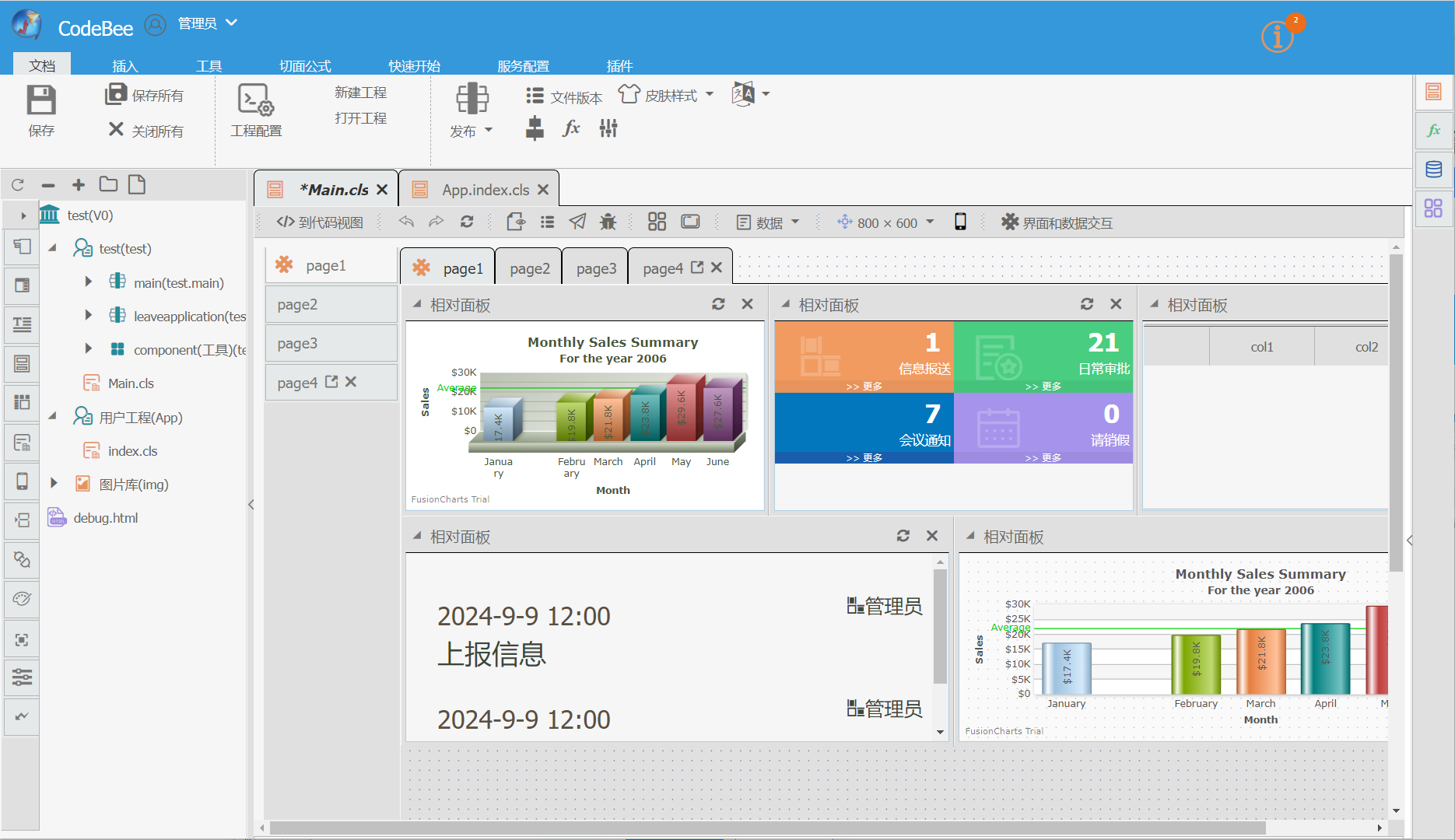
Task: Open UI and data interaction (界面和数据交互)
Action: pos(1057,222)
